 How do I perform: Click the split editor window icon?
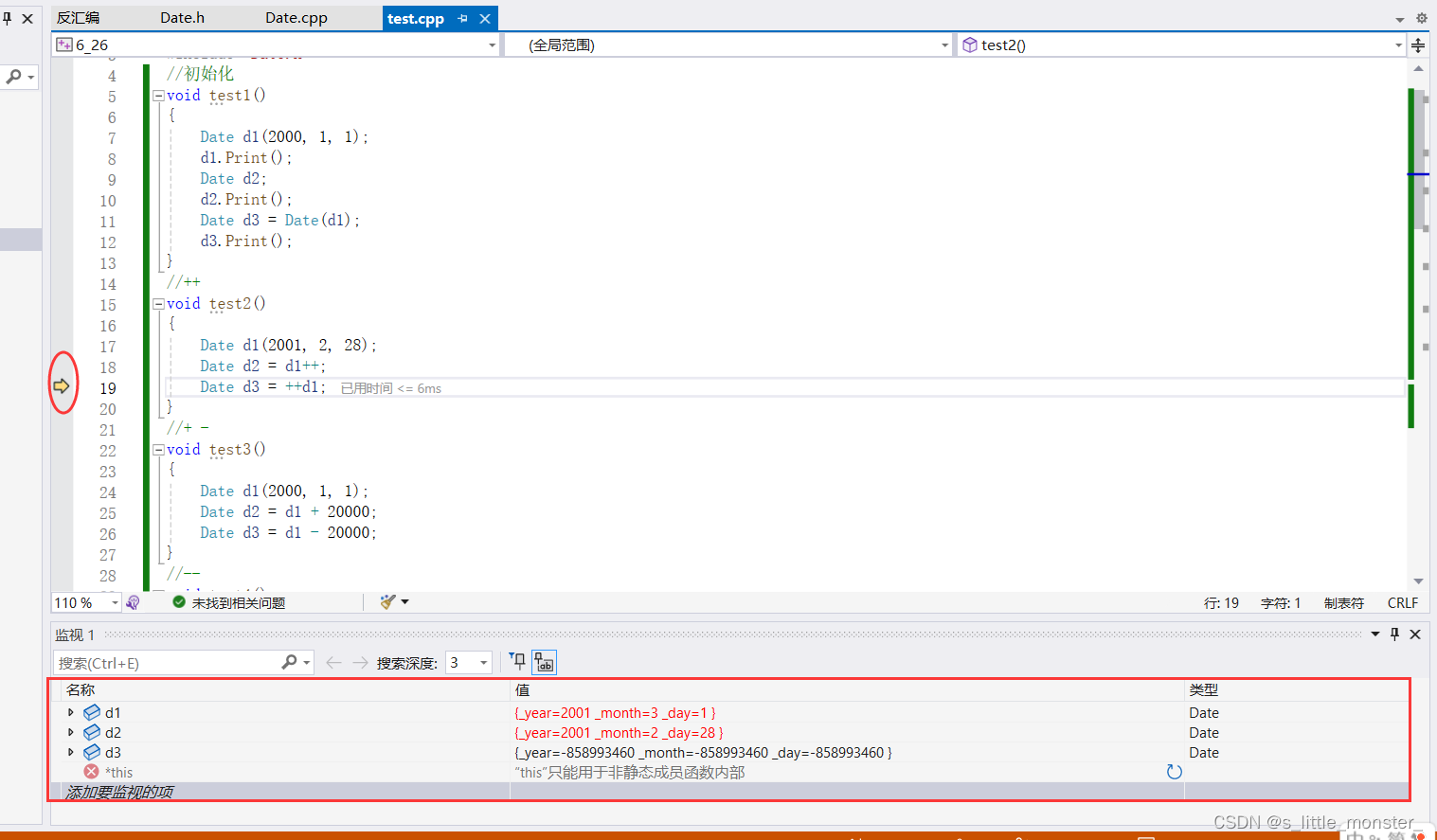[1418, 45]
